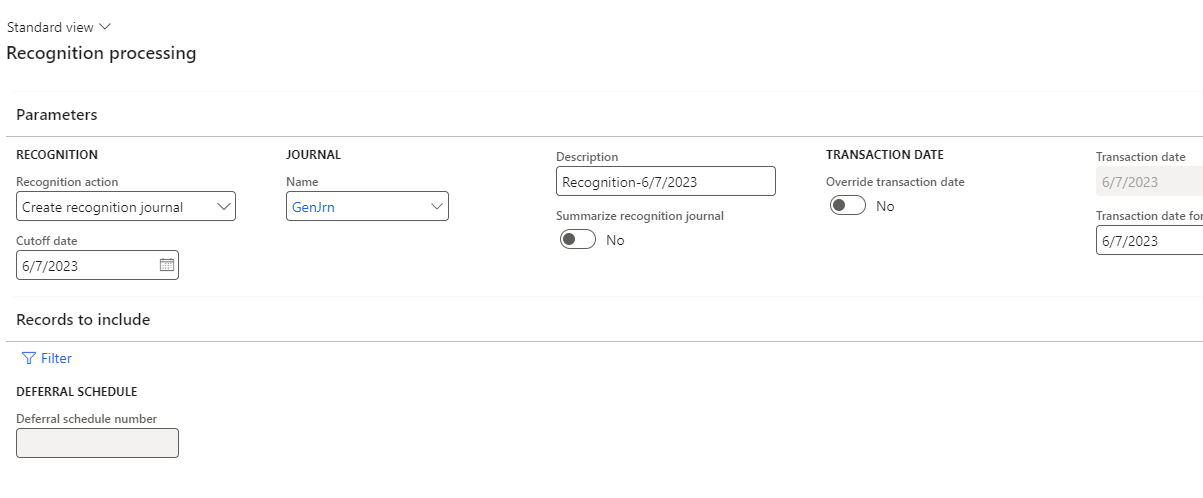The height and width of the screenshot is (498, 1203).
Task: Click the Override transaction date label
Action: pyautogui.click(x=895, y=182)
